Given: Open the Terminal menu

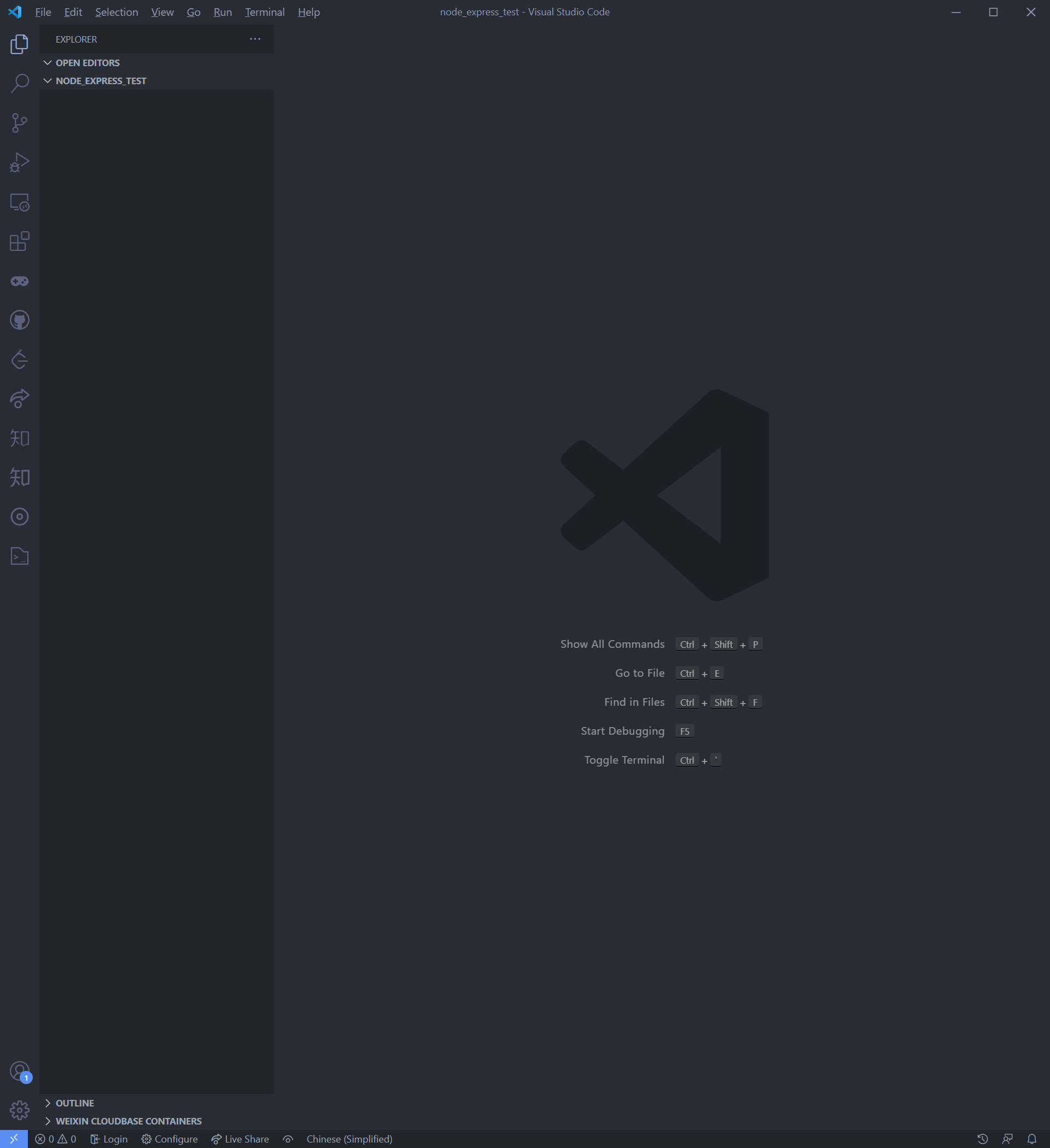Looking at the screenshot, I should click(x=264, y=11).
